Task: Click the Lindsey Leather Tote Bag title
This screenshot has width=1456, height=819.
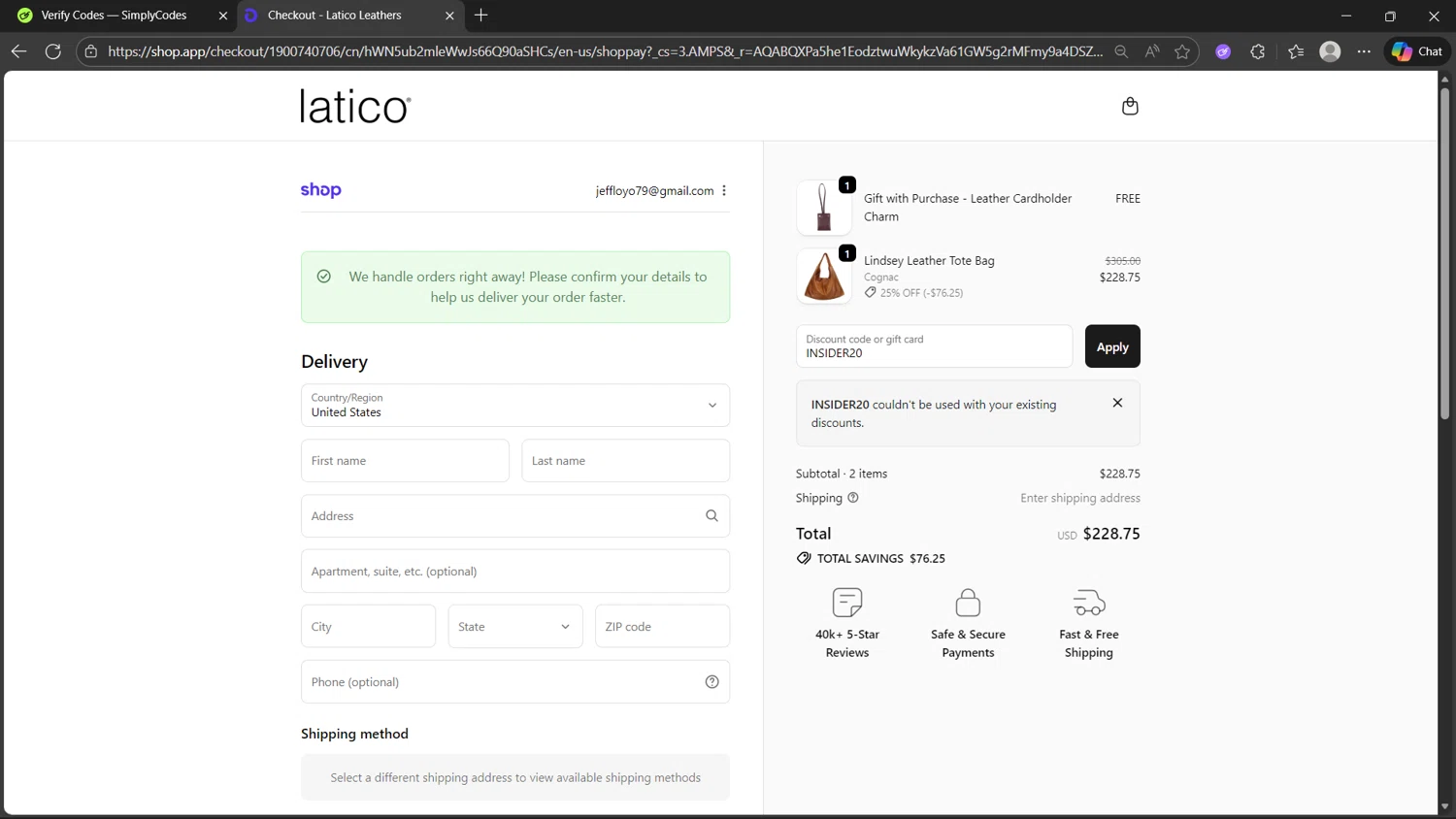Action: coord(929,261)
